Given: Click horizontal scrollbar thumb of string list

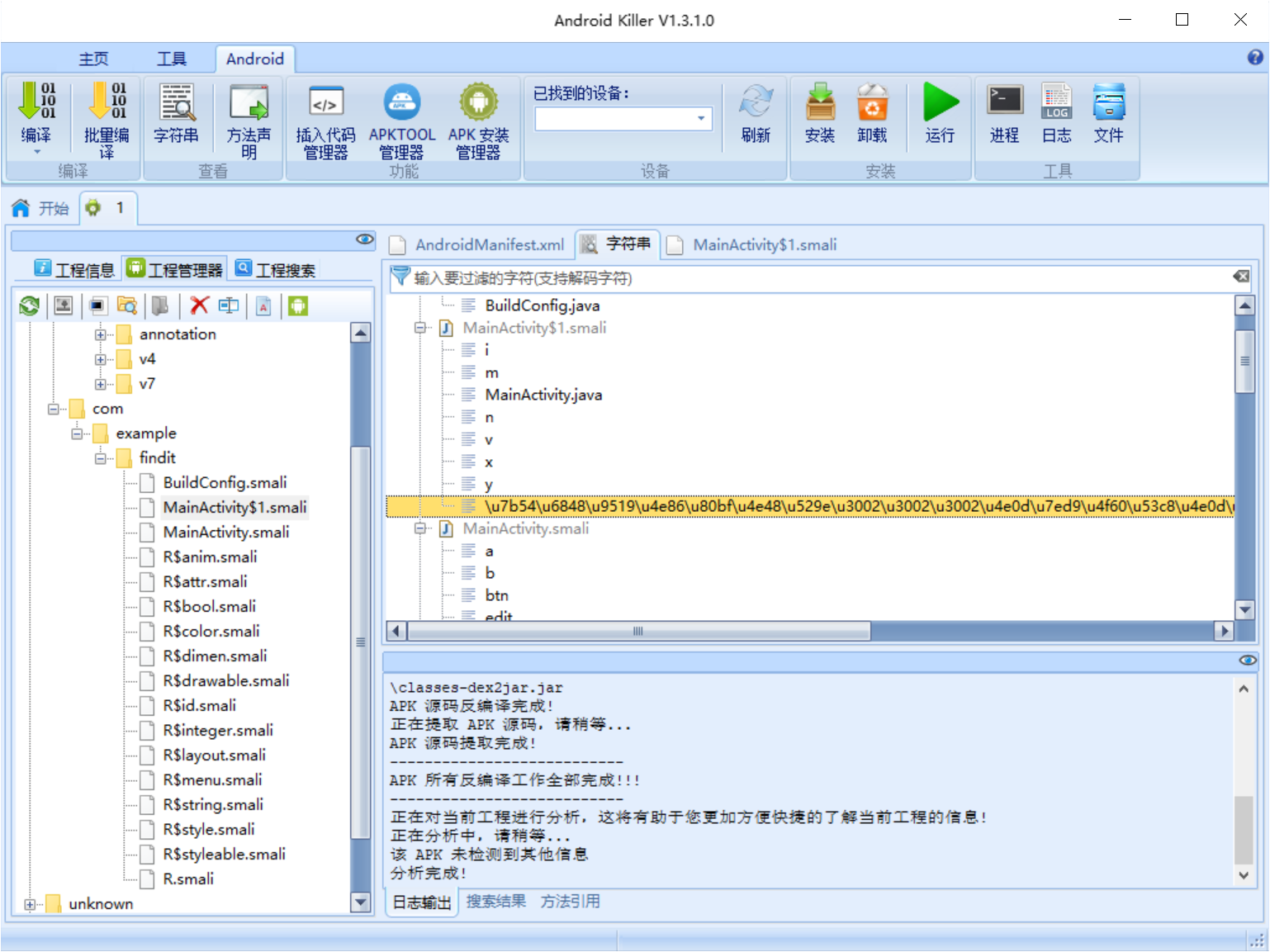Looking at the screenshot, I should point(638,632).
